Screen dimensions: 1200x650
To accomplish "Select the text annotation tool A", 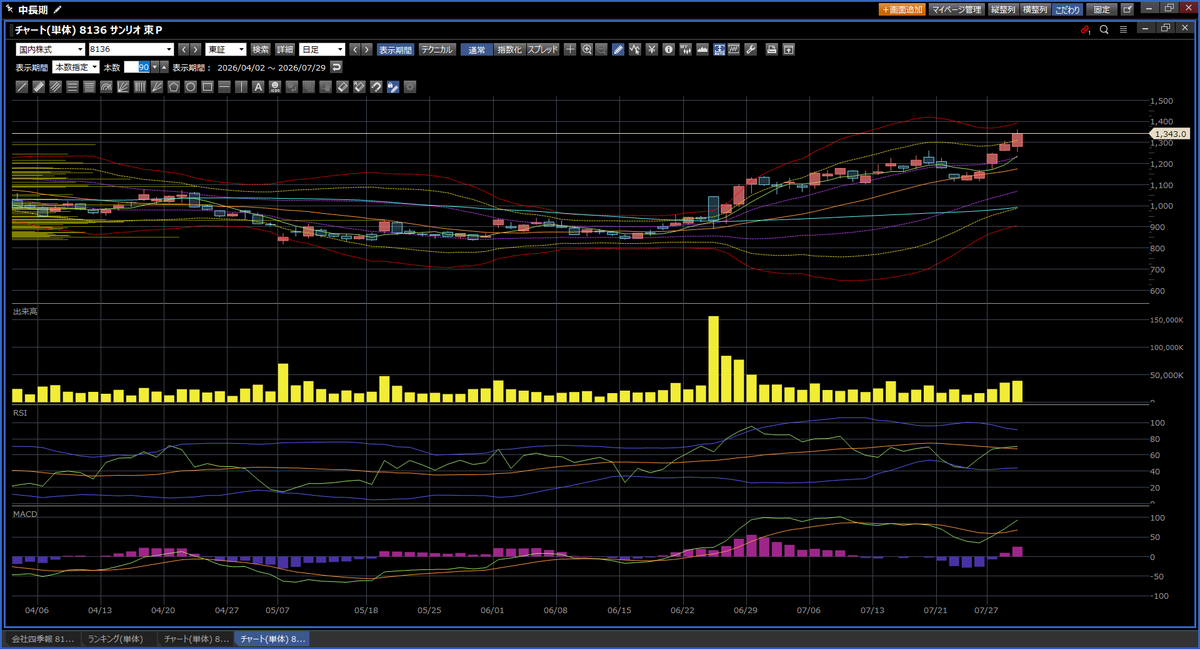I will point(258,87).
